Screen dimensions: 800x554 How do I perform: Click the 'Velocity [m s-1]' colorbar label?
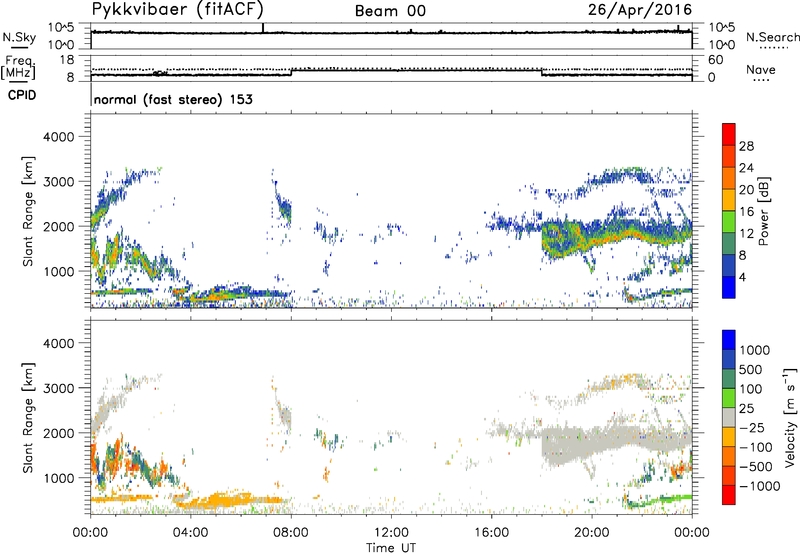click(790, 417)
